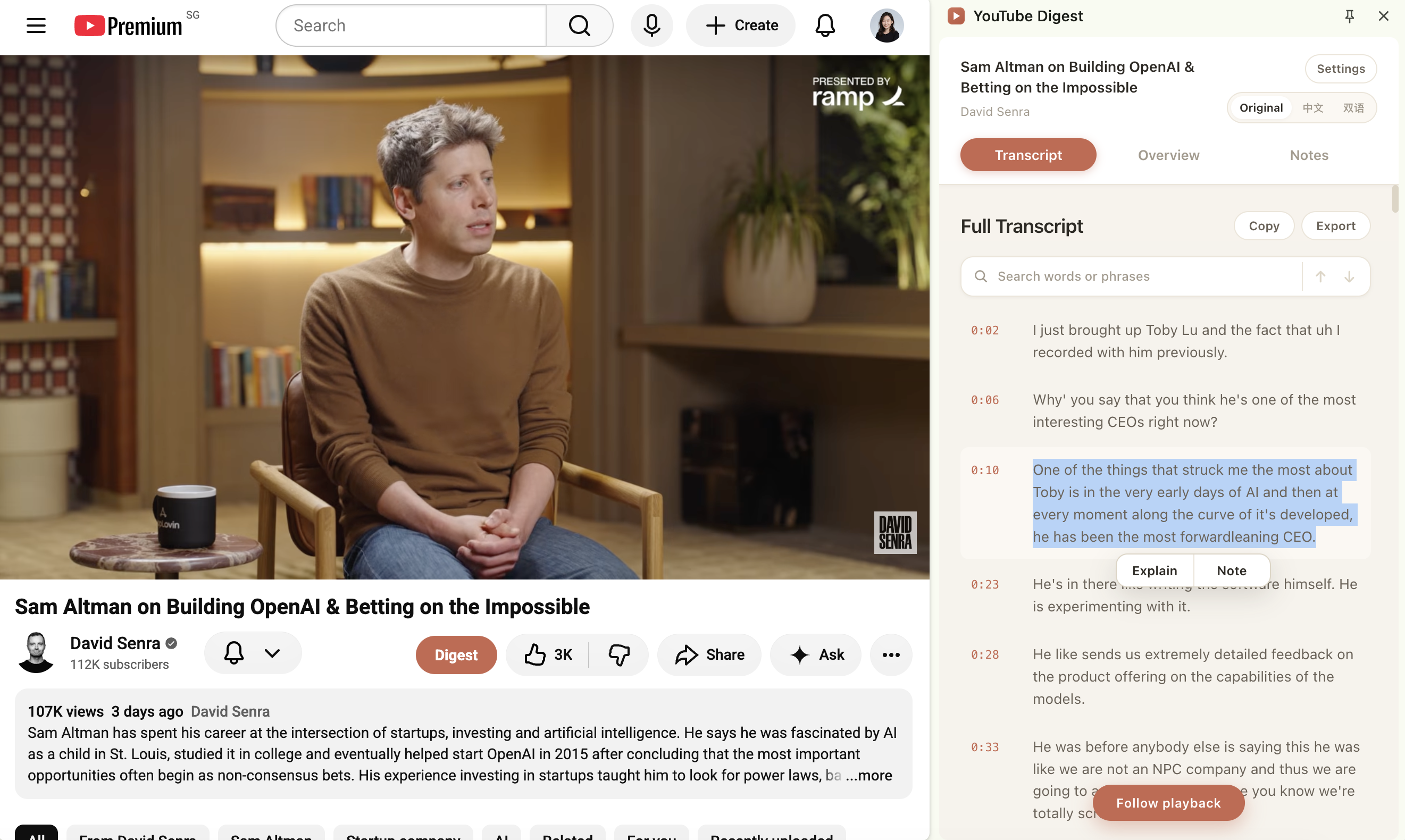This screenshot has width=1405, height=840.
Task: Open Digest Settings
Action: pyautogui.click(x=1341, y=69)
